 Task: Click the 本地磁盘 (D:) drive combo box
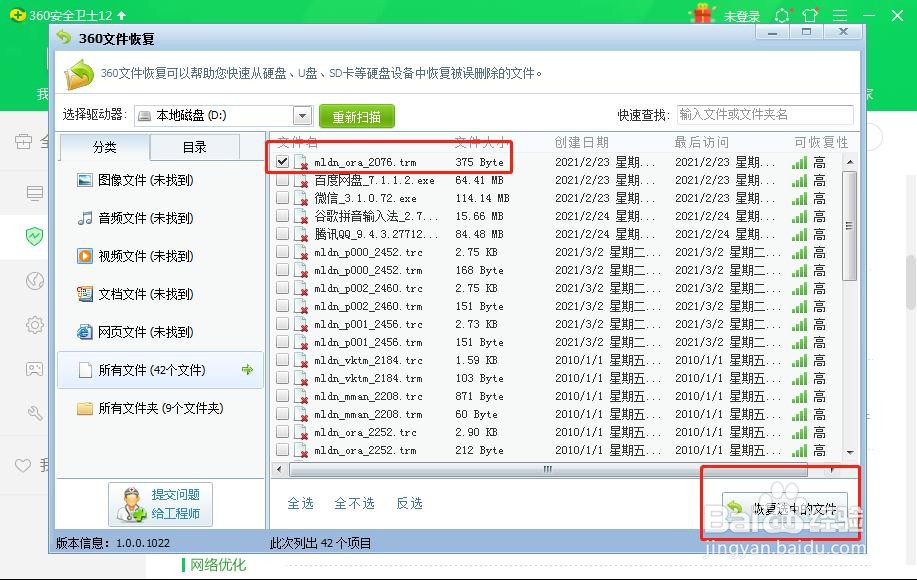[223, 115]
